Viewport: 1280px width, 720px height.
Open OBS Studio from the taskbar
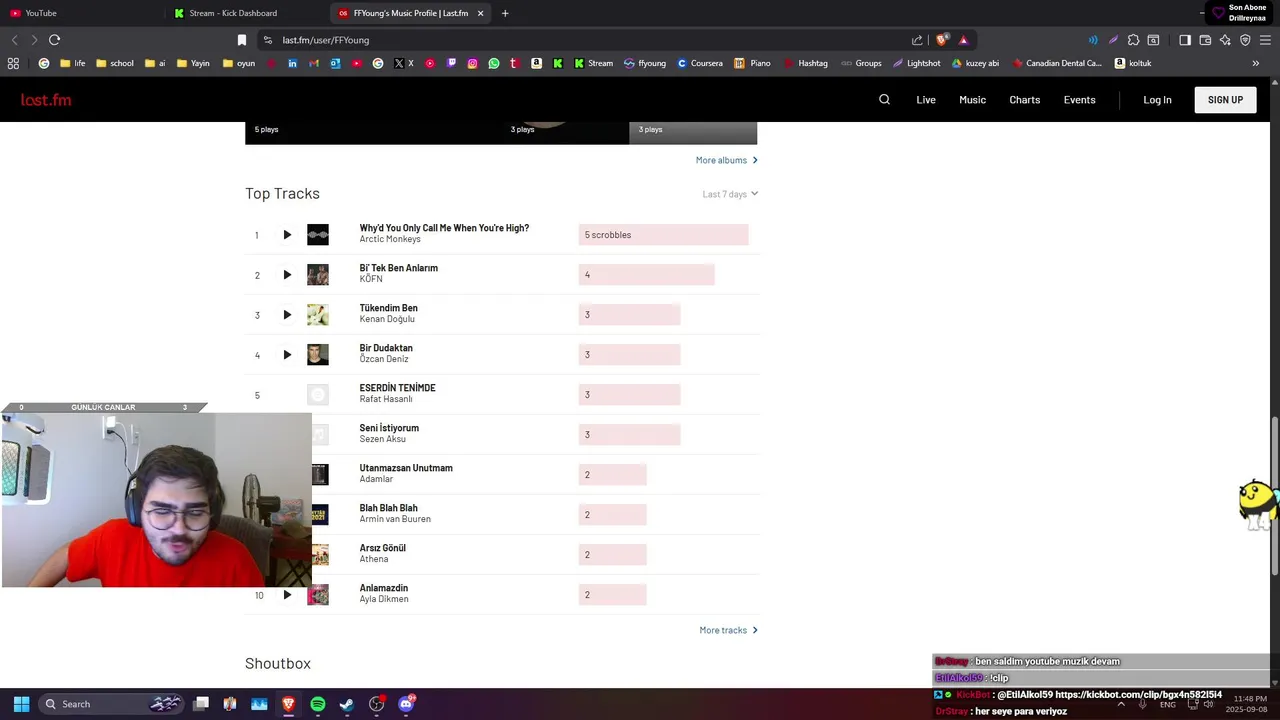click(x=377, y=704)
